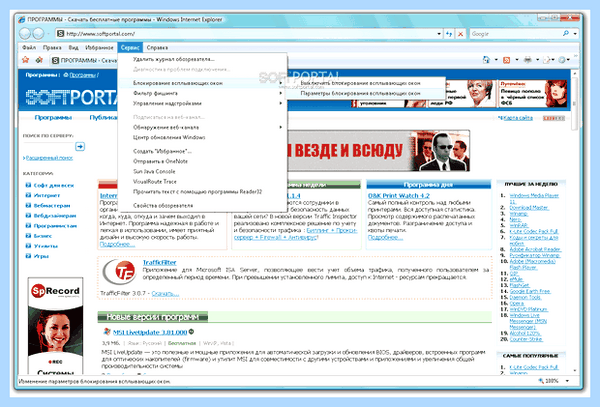Viewport: 600px width, 407px height.
Task: Click the Tools gear icon in command bar
Action: tap(562, 60)
